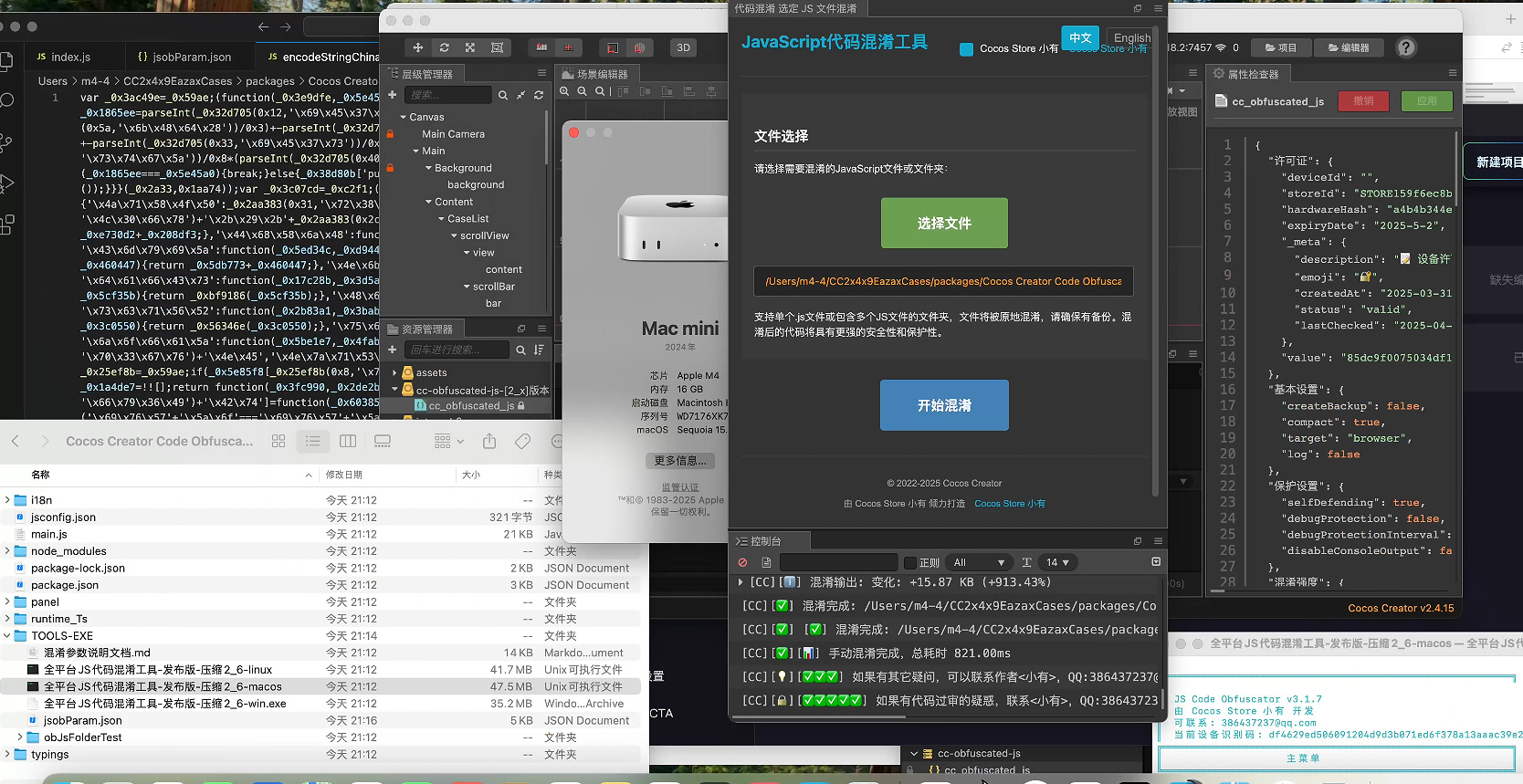Sort Finder list by 修改日期 column
Viewport: 1523px width, 784px height.
pyautogui.click(x=343, y=475)
